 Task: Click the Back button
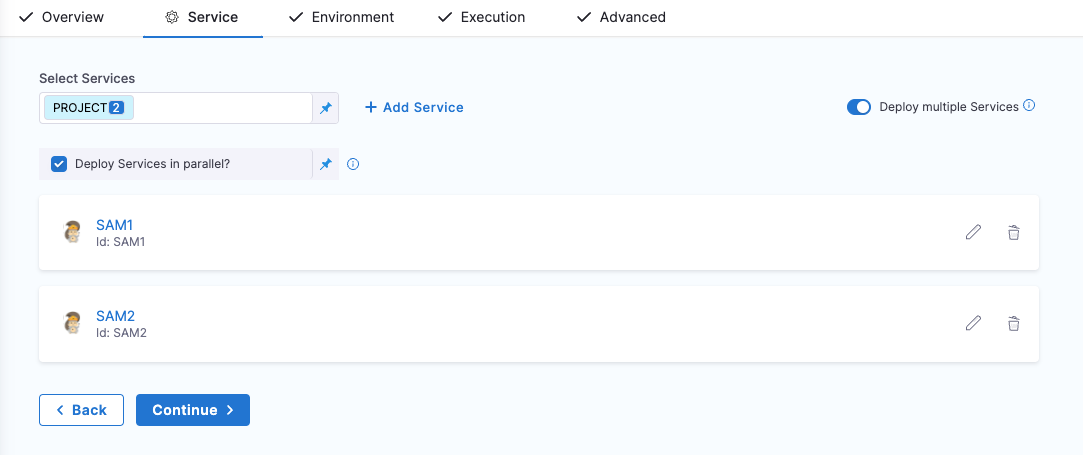click(x=81, y=410)
